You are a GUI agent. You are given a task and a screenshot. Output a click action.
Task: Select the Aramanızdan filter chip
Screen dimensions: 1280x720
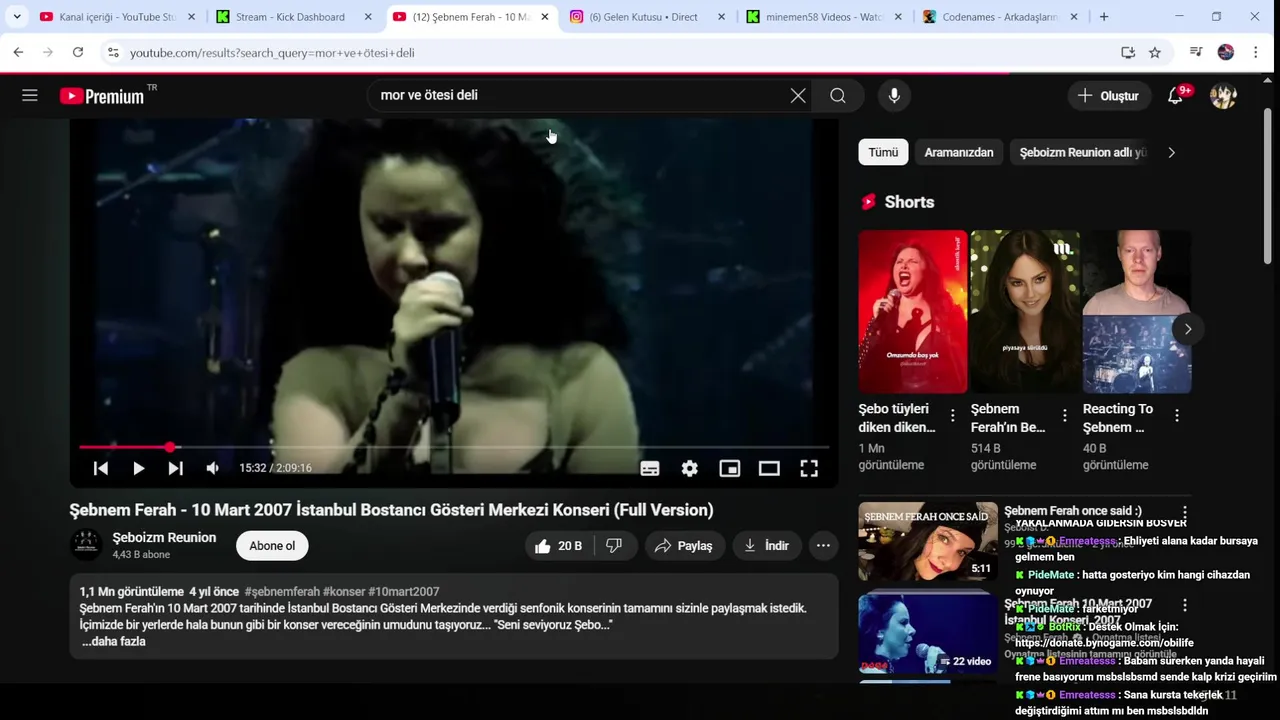(x=959, y=152)
